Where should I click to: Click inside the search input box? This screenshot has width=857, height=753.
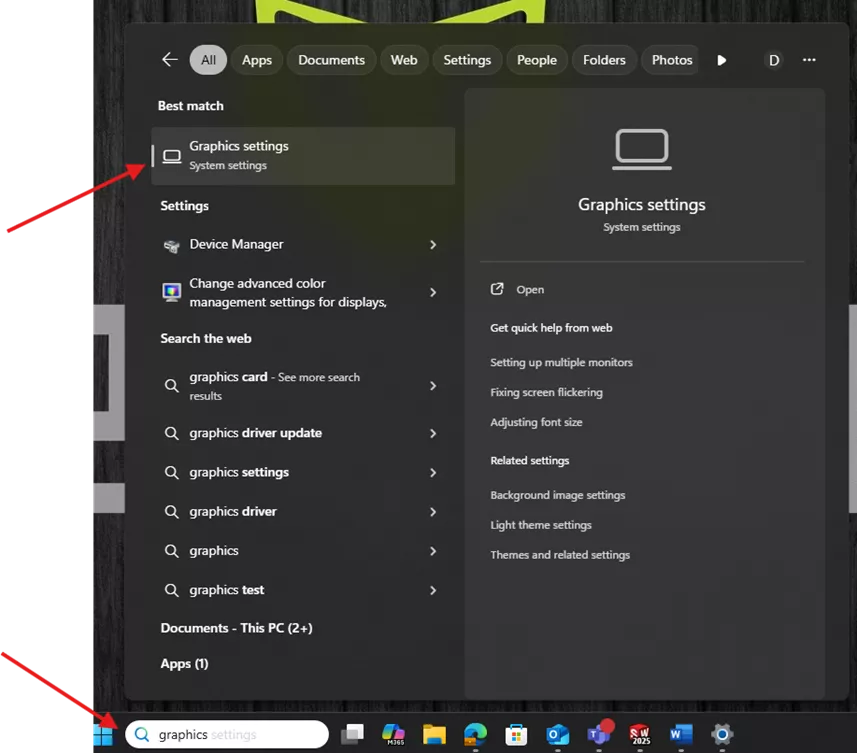click(x=240, y=733)
